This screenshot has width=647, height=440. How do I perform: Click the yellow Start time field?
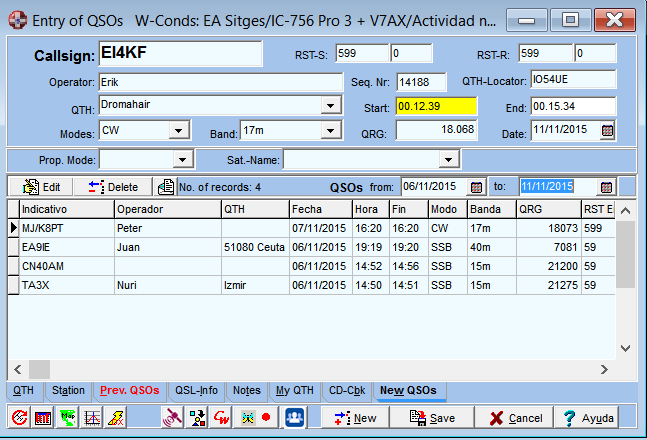[436, 106]
